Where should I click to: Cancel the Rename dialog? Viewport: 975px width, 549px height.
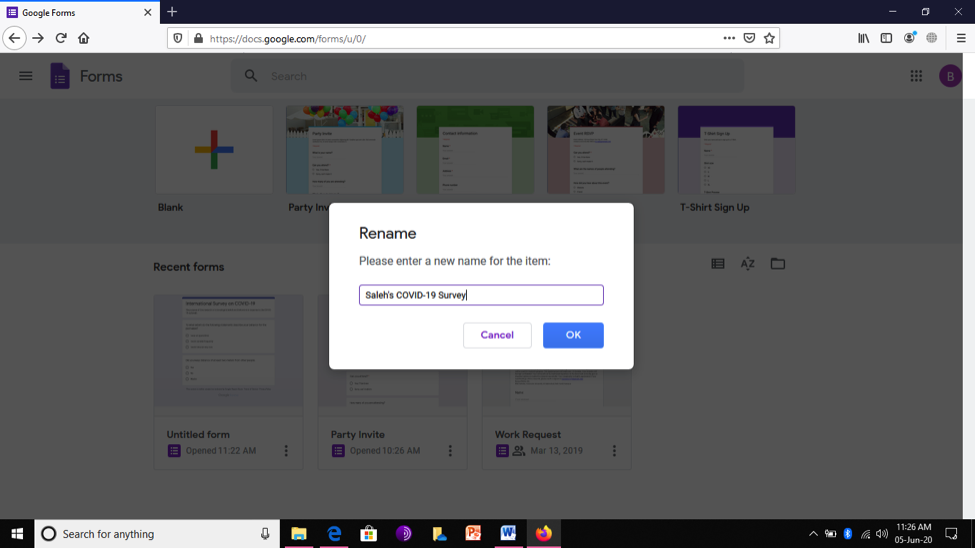click(497, 335)
